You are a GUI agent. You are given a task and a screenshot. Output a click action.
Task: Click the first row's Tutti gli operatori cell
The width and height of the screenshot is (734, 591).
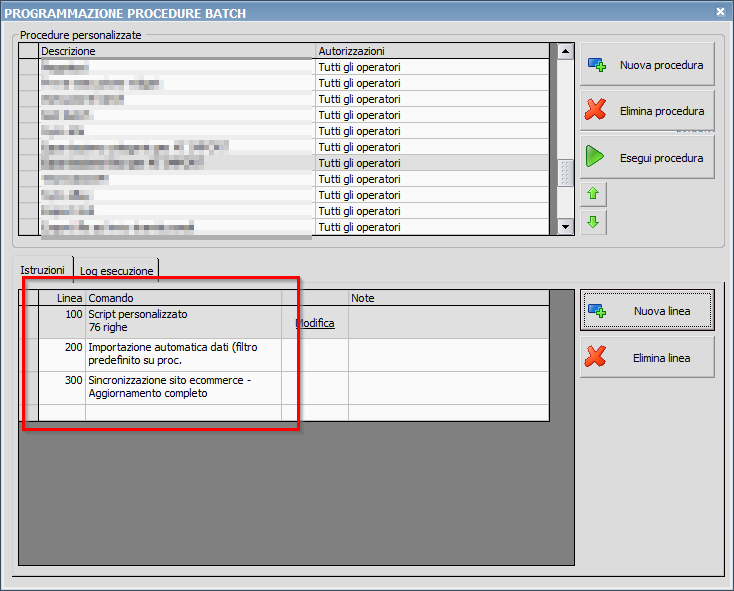[432, 67]
